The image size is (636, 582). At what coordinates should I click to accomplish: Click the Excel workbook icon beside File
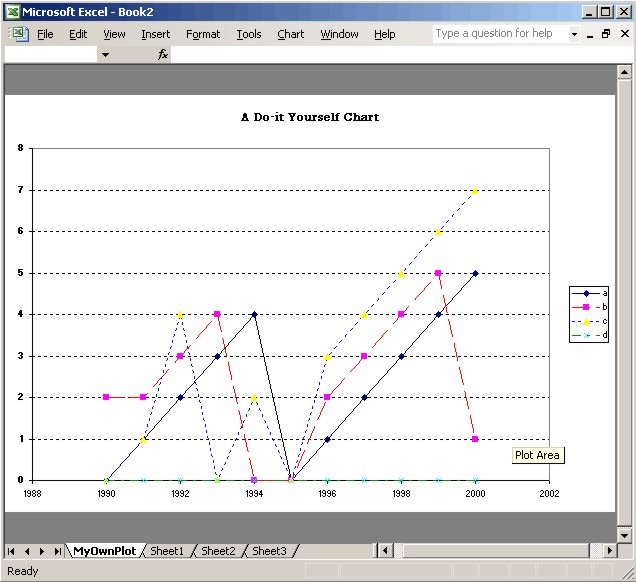coord(18,34)
